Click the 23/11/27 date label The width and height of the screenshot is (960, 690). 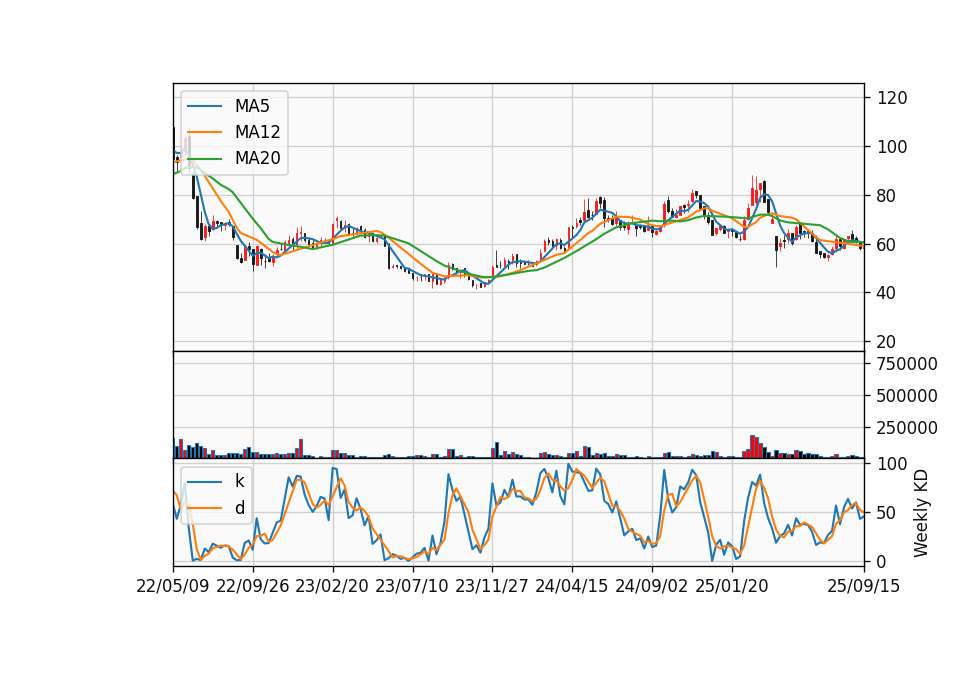(x=492, y=586)
